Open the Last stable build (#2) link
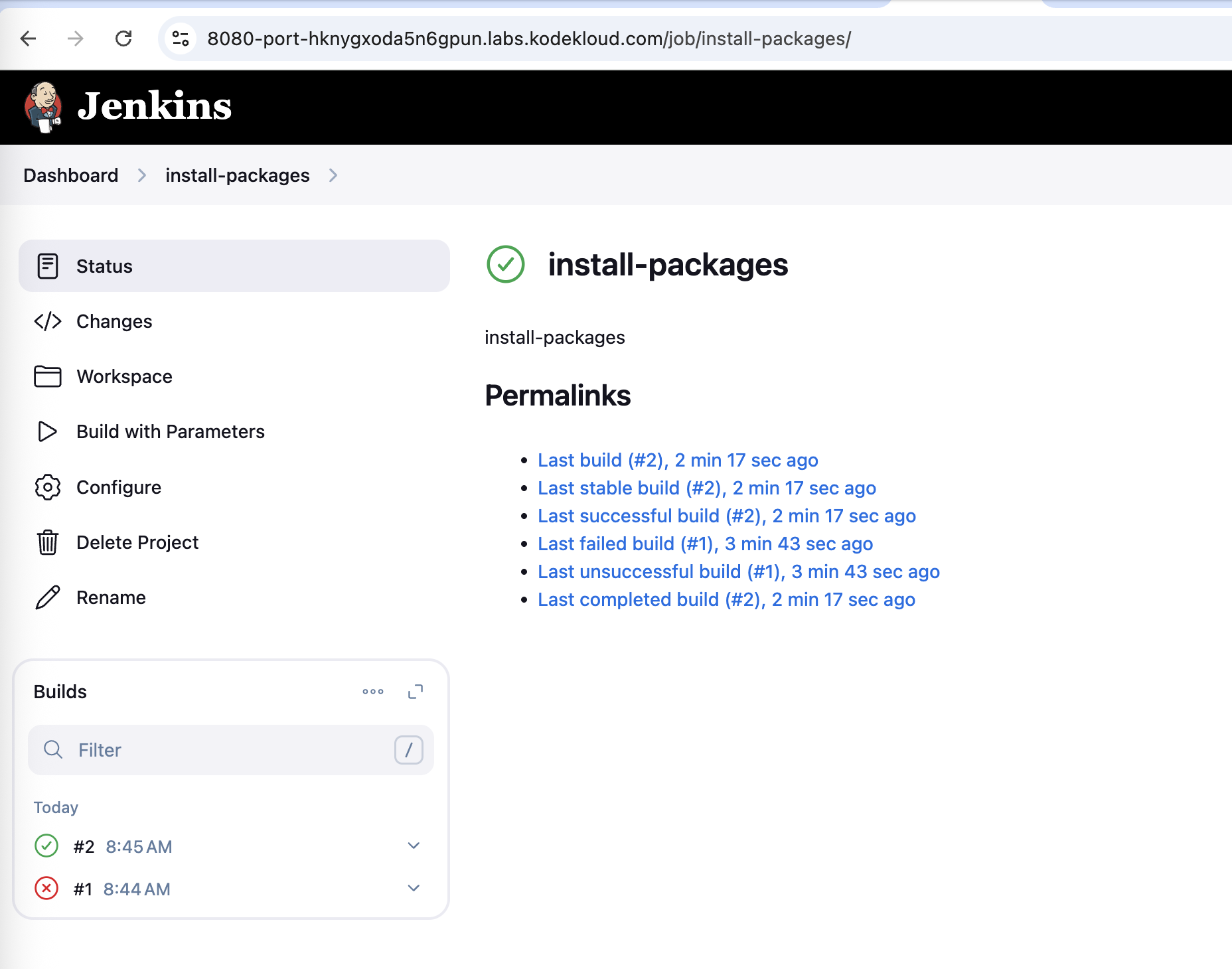This screenshot has width=1232, height=969. pyautogui.click(x=706, y=488)
